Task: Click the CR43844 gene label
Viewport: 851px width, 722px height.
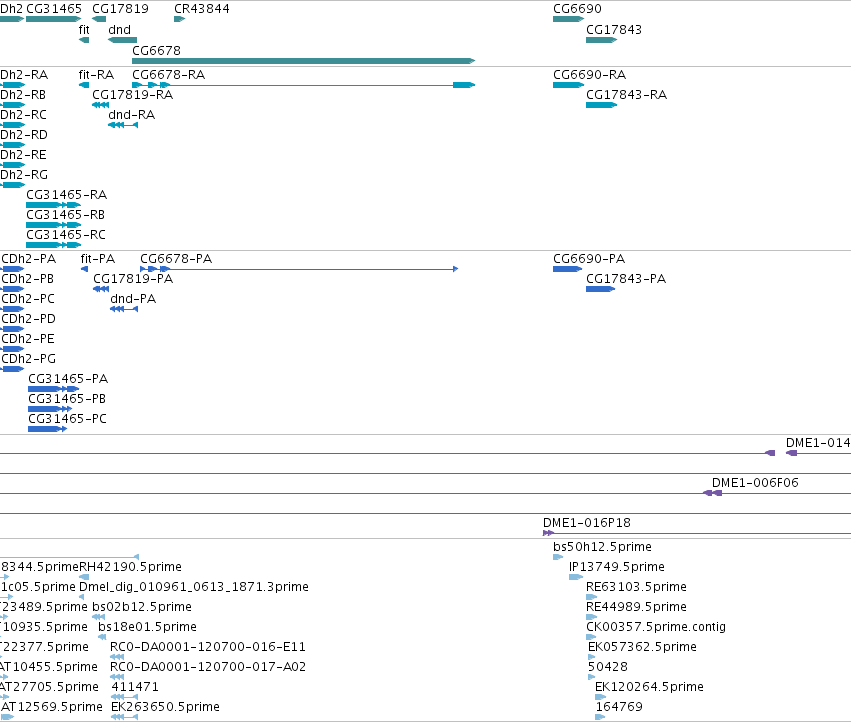Action: pyautogui.click(x=202, y=9)
